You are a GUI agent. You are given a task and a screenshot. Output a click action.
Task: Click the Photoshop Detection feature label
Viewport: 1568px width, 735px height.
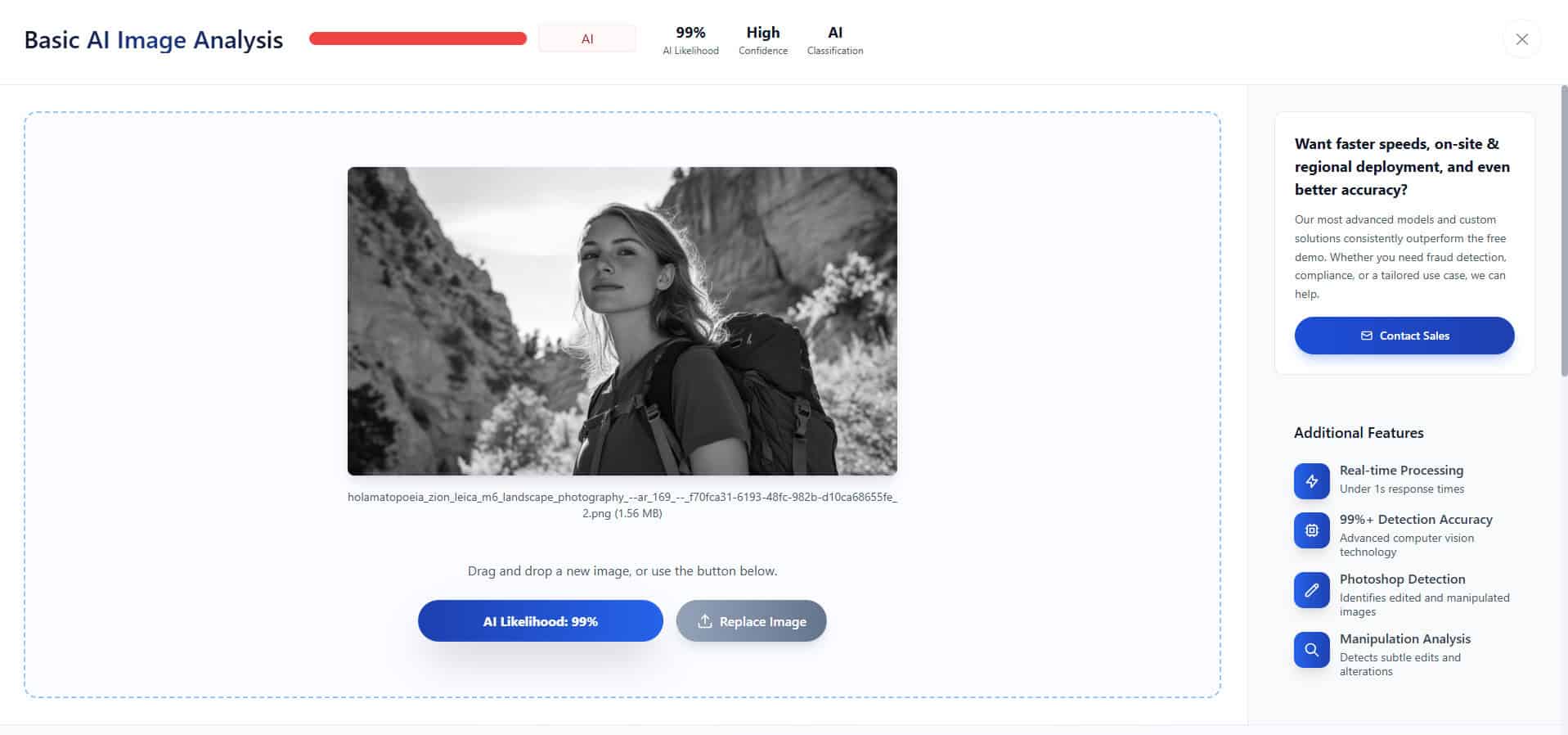coord(1402,579)
